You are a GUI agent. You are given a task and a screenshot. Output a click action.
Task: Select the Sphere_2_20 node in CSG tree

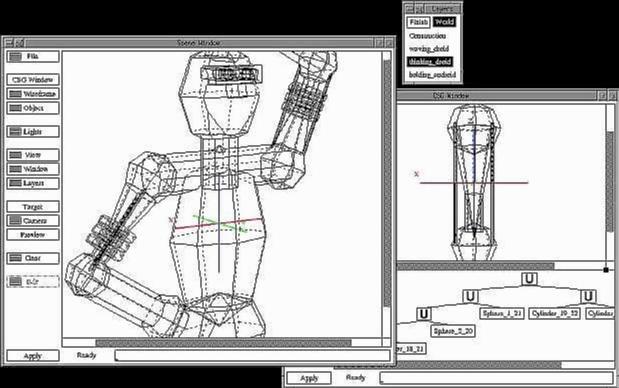click(453, 331)
